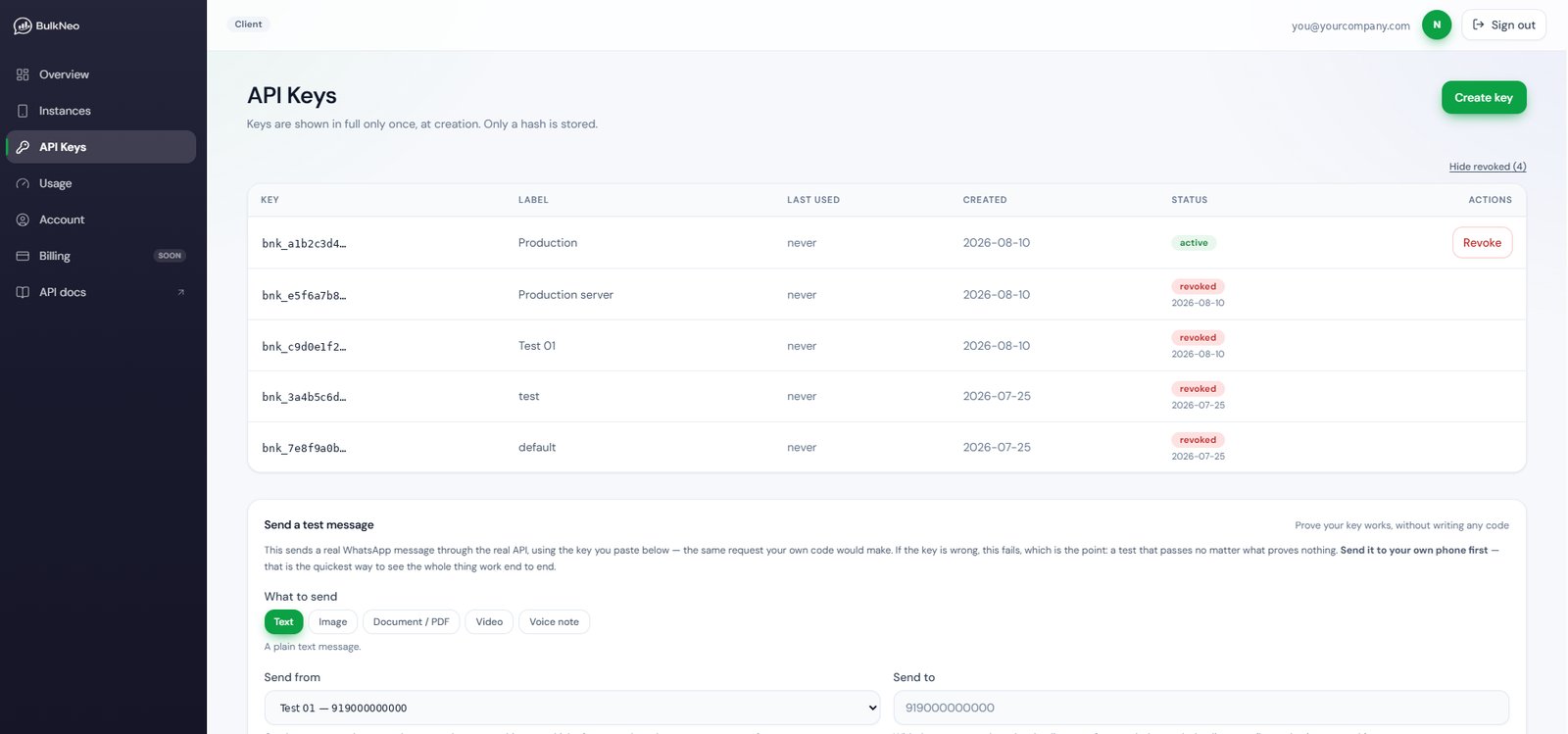This screenshot has width=1568, height=734.
Task: Click the Overview grid icon
Action: point(23,74)
